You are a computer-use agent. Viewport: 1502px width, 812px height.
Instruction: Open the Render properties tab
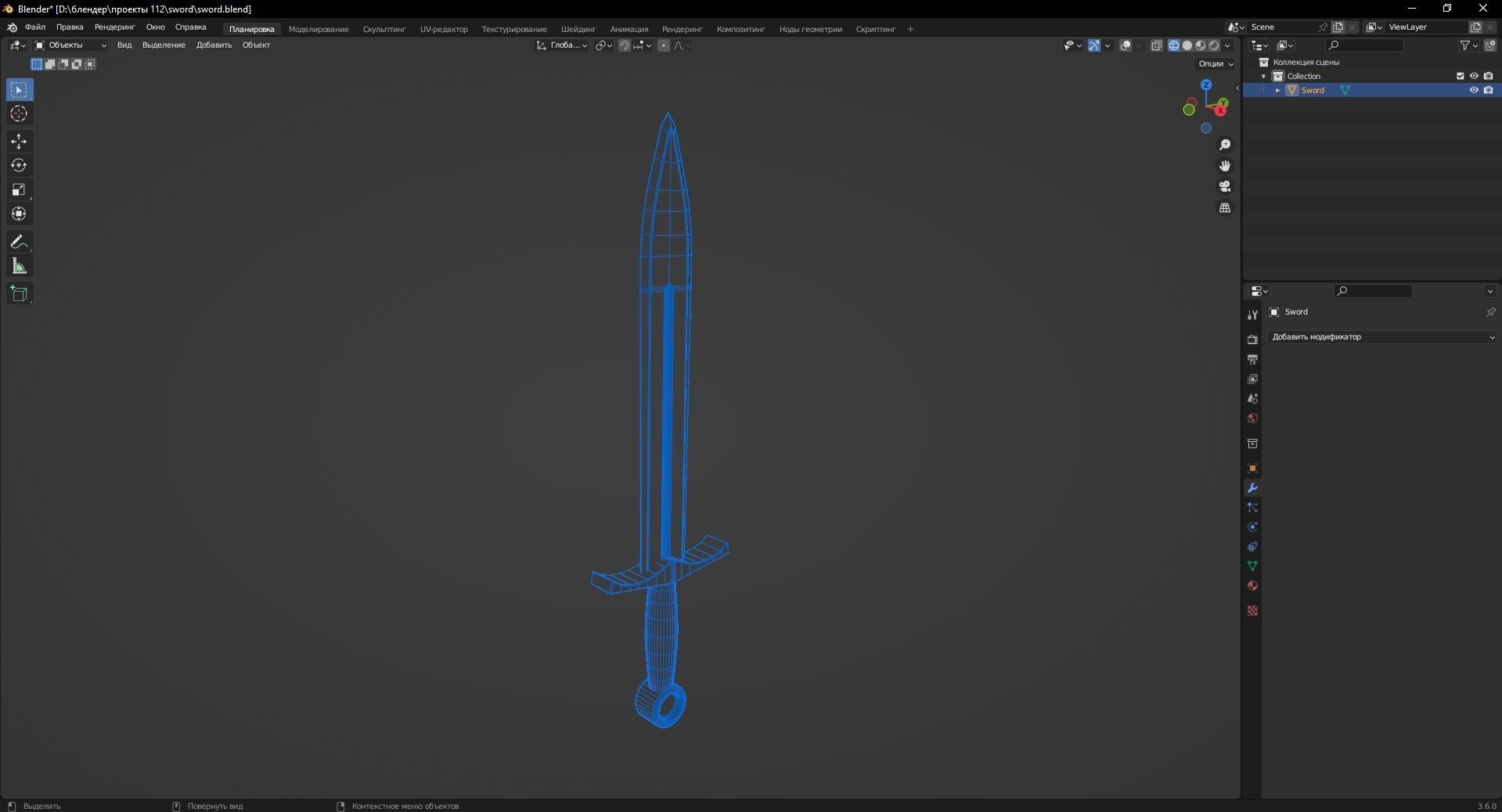click(x=1252, y=340)
